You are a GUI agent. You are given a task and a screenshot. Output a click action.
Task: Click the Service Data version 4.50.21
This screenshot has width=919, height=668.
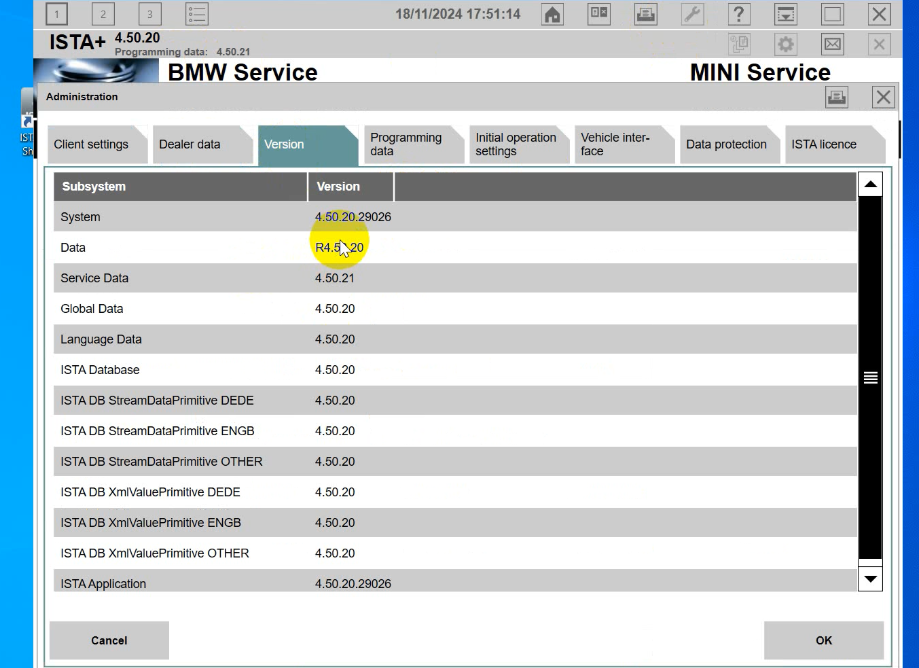335,278
